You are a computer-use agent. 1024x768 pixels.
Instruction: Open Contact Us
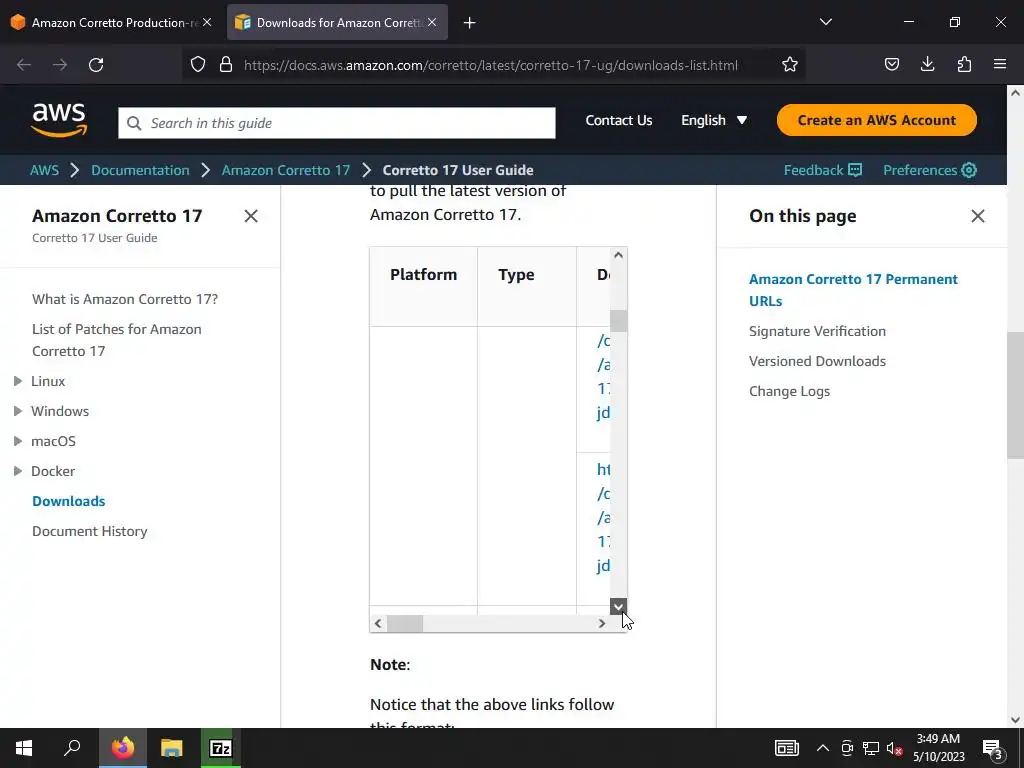click(x=618, y=120)
